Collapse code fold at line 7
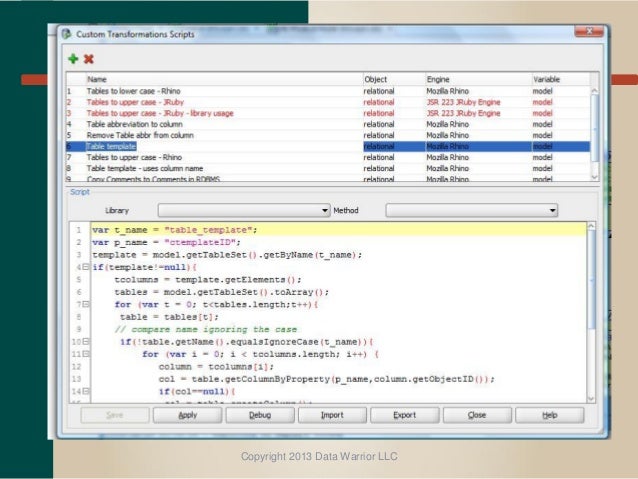This screenshot has width=638, height=479. pos(85,304)
